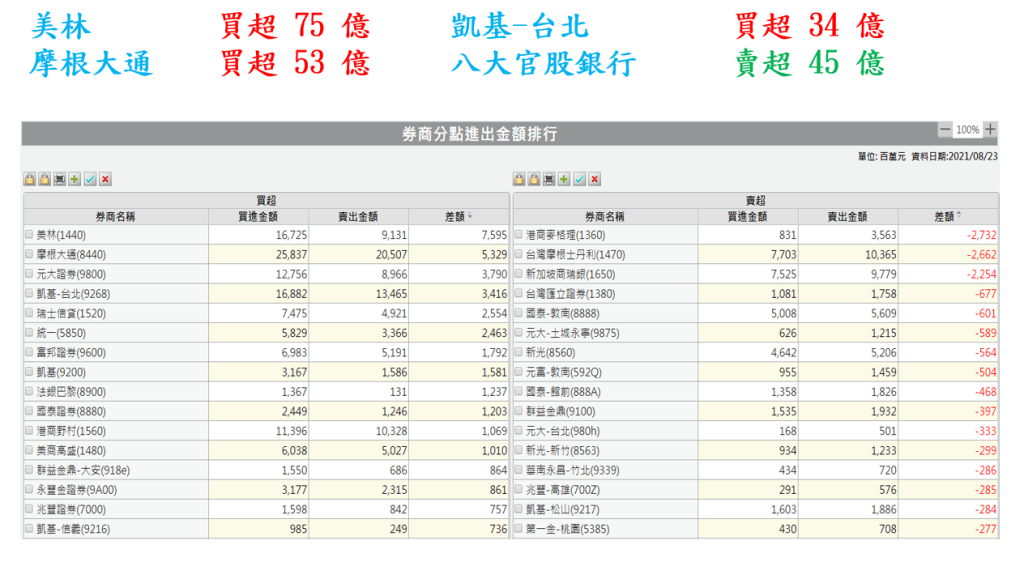Click the red X icon above the 賣超 table
The image size is (1024, 562).
tap(594, 179)
